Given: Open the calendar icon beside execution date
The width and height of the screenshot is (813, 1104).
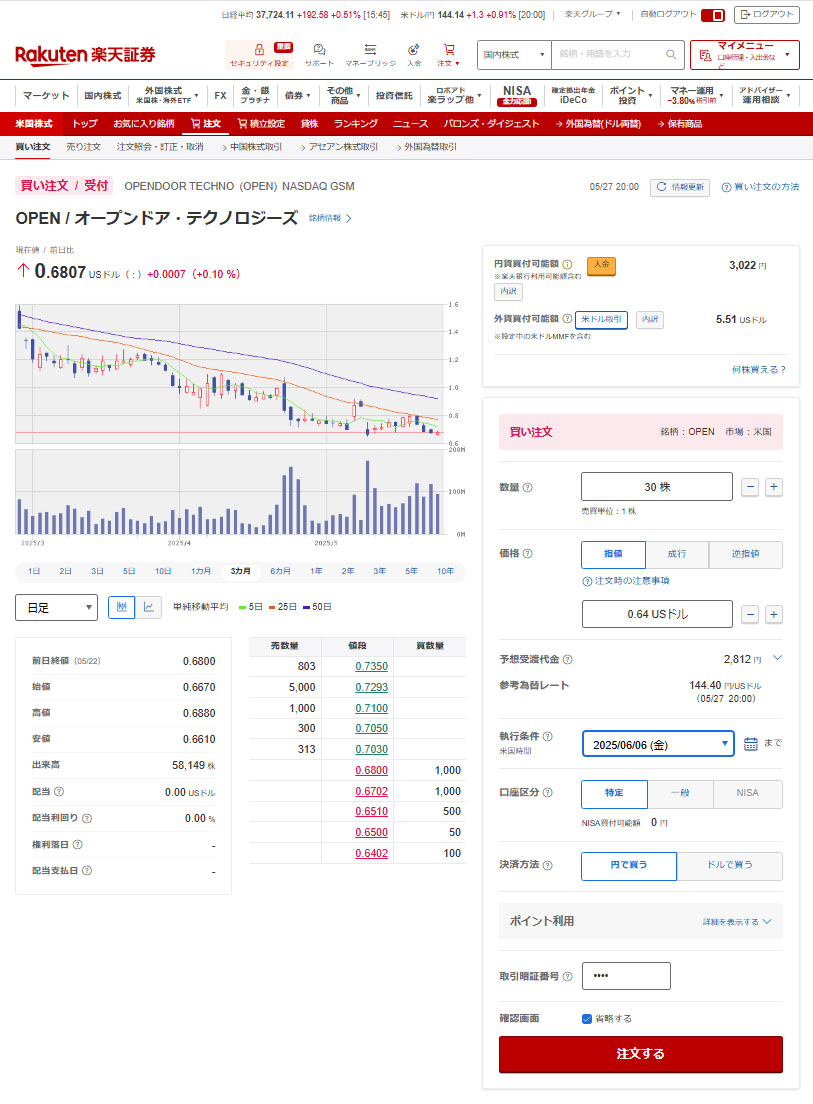Looking at the screenshot, I should point(751,744).
